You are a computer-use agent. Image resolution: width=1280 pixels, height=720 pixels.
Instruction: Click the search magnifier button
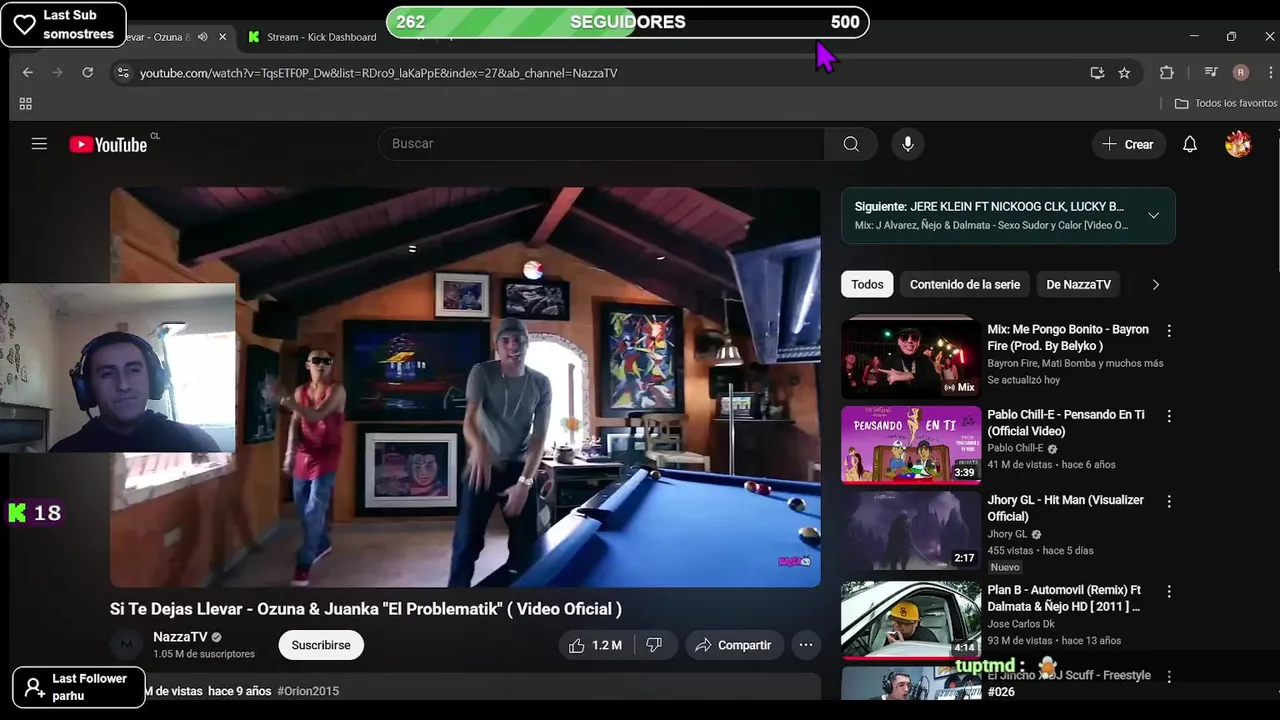coord(851,144)
